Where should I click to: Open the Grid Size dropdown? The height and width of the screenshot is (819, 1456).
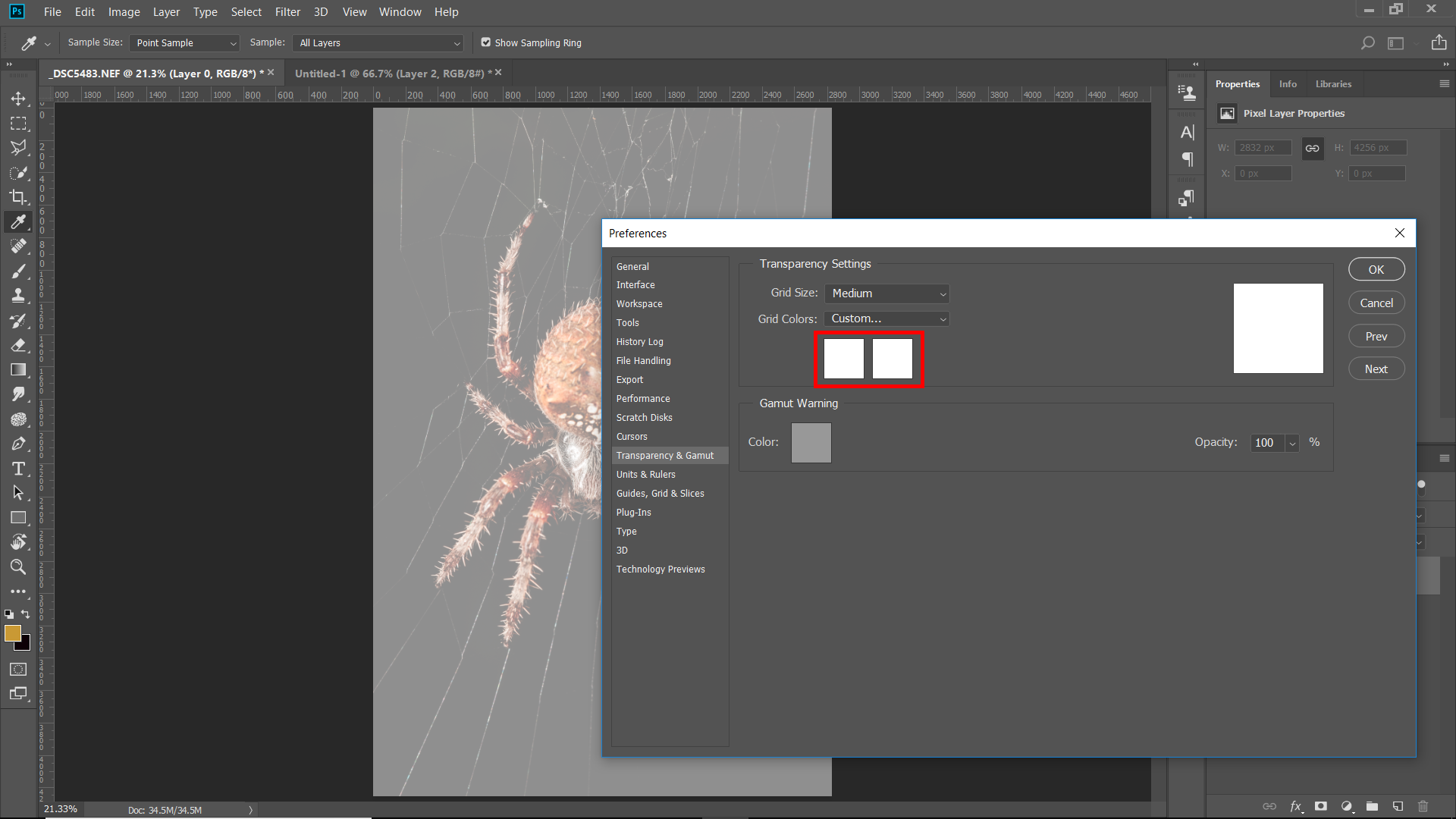tap(886, 293)
